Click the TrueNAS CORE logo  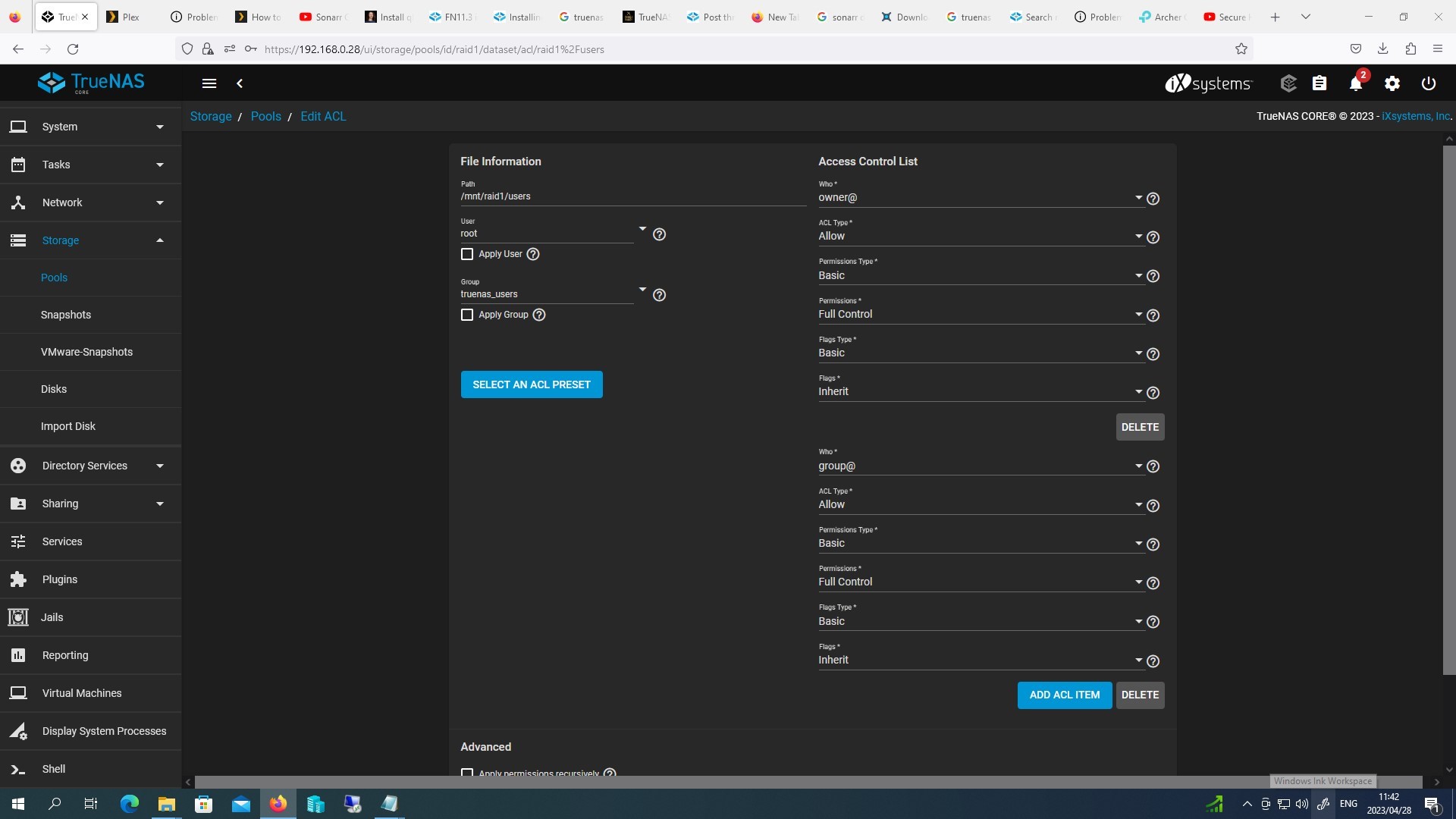click(91, 83)
